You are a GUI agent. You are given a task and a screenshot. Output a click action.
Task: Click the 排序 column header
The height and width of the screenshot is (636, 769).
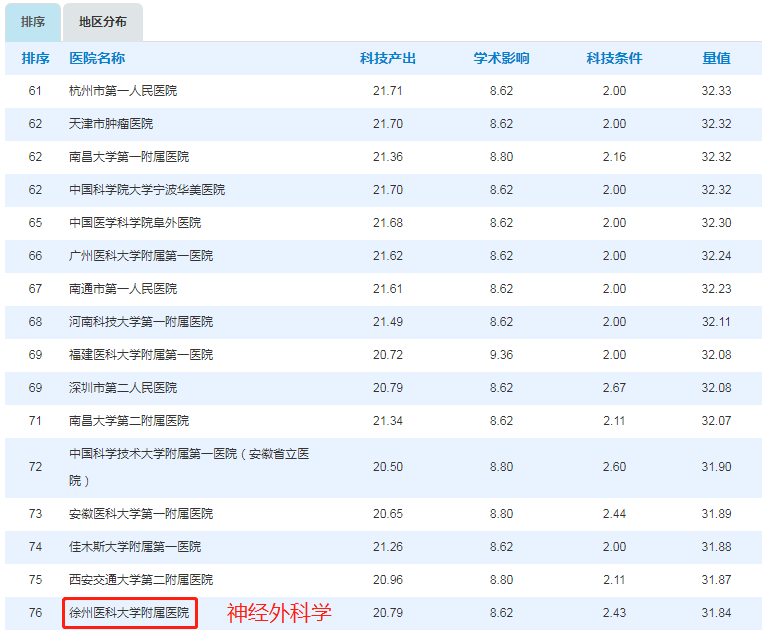pyautogui.click(x=35, y=58)
